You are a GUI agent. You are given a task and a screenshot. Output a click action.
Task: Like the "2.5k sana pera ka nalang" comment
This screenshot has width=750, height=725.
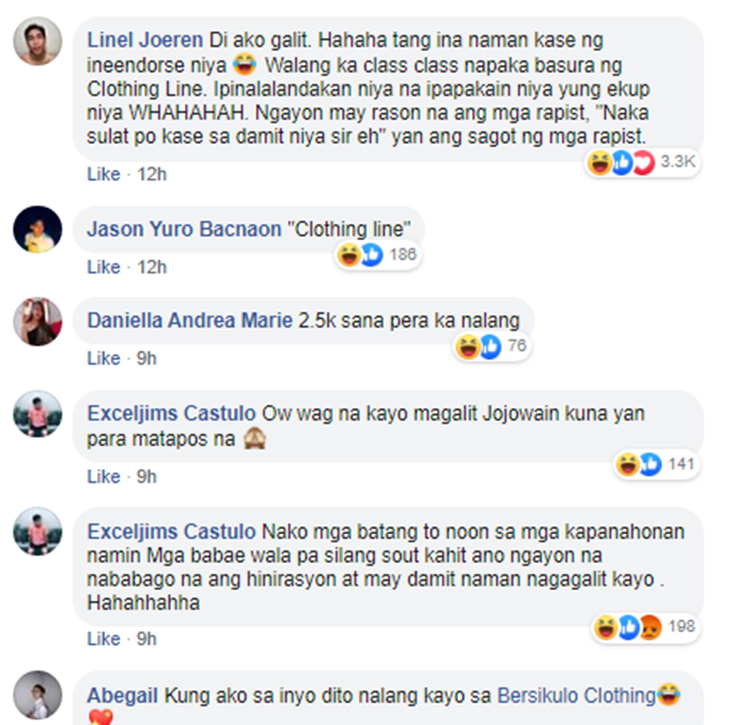103,358
